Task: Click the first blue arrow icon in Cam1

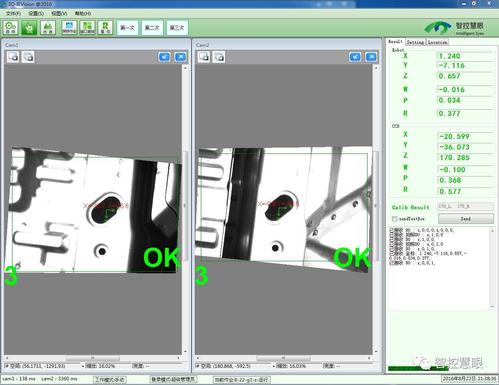Action: pyautogui.click(x=164, y=57)
